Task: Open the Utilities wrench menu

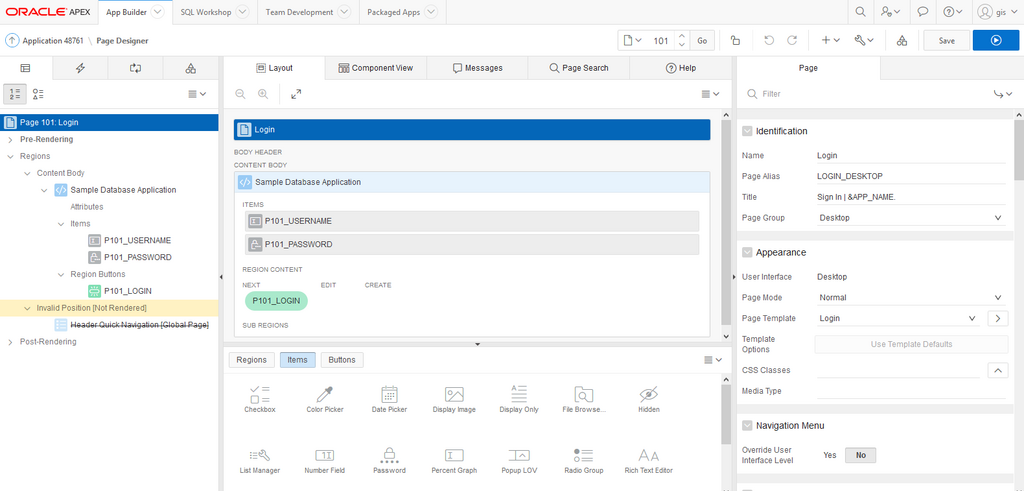Action: click(x=864, y=40)
